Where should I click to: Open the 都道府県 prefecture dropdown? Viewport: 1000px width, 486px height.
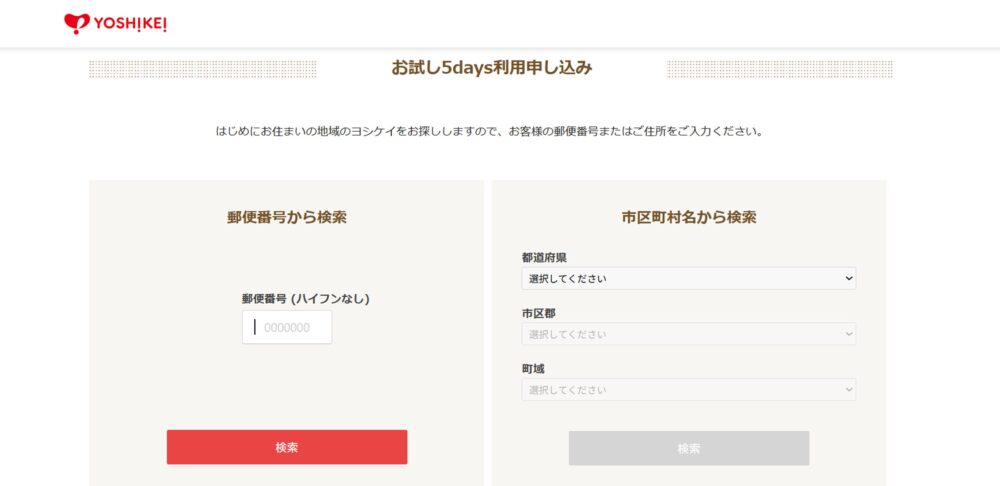pos(689,278)
